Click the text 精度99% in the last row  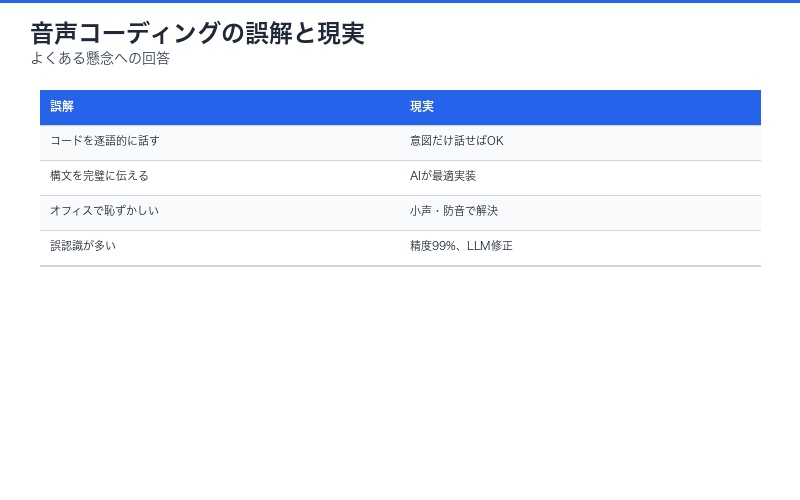[x=433, y=246]
